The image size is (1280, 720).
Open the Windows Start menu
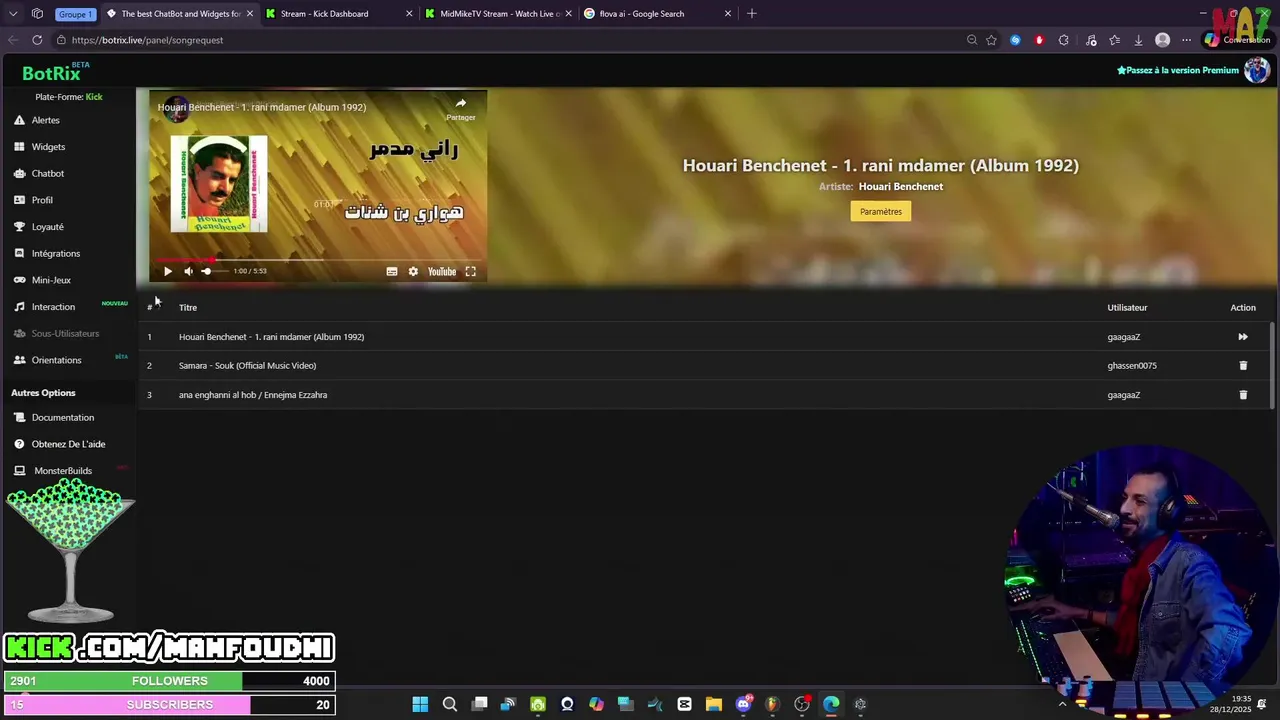point(420,704)
